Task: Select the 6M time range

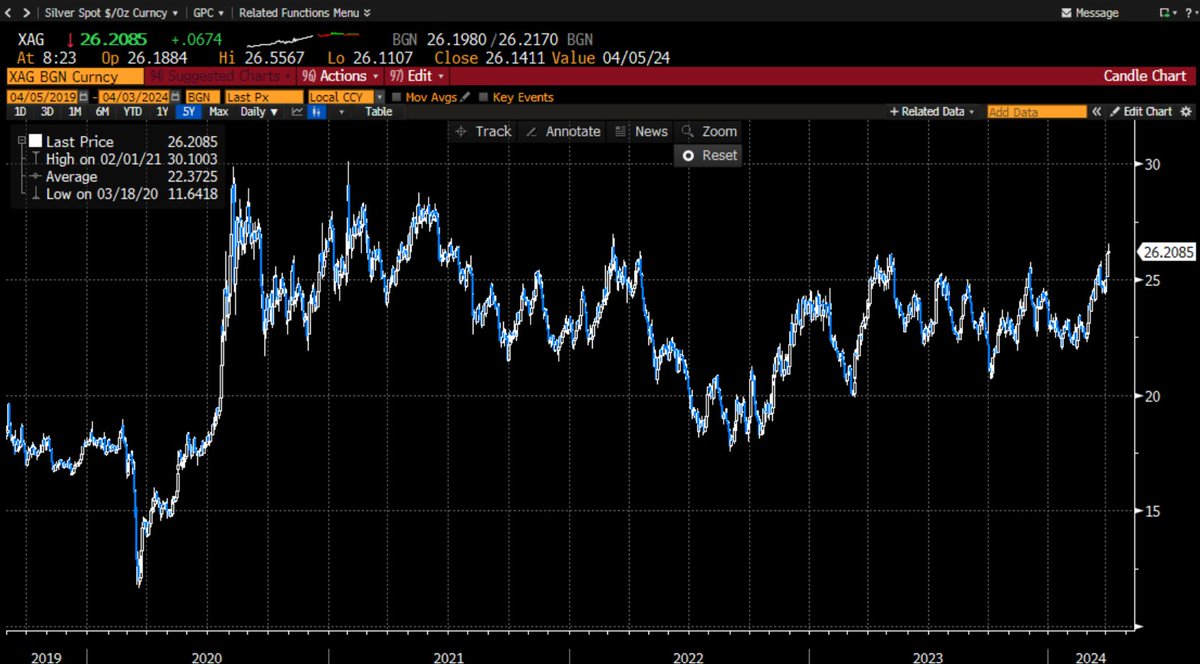Action: click(104, 112)
